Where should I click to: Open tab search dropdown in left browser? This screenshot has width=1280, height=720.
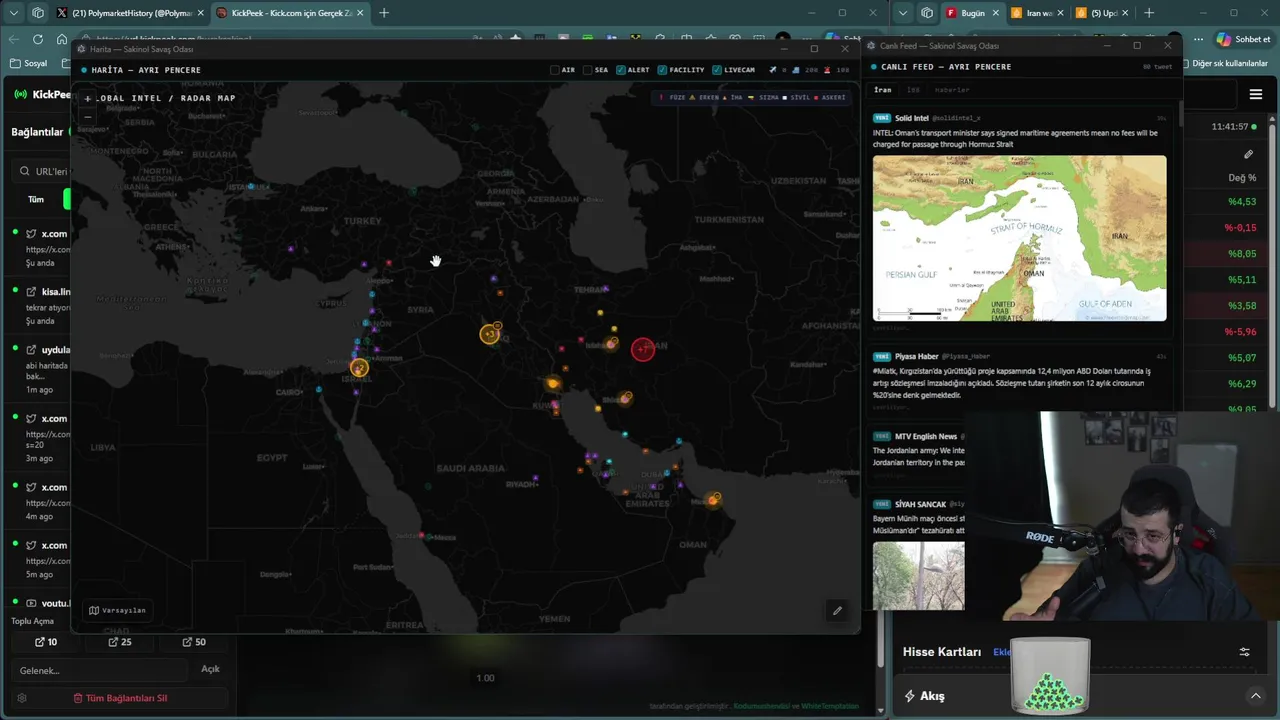tap(13, 13)
